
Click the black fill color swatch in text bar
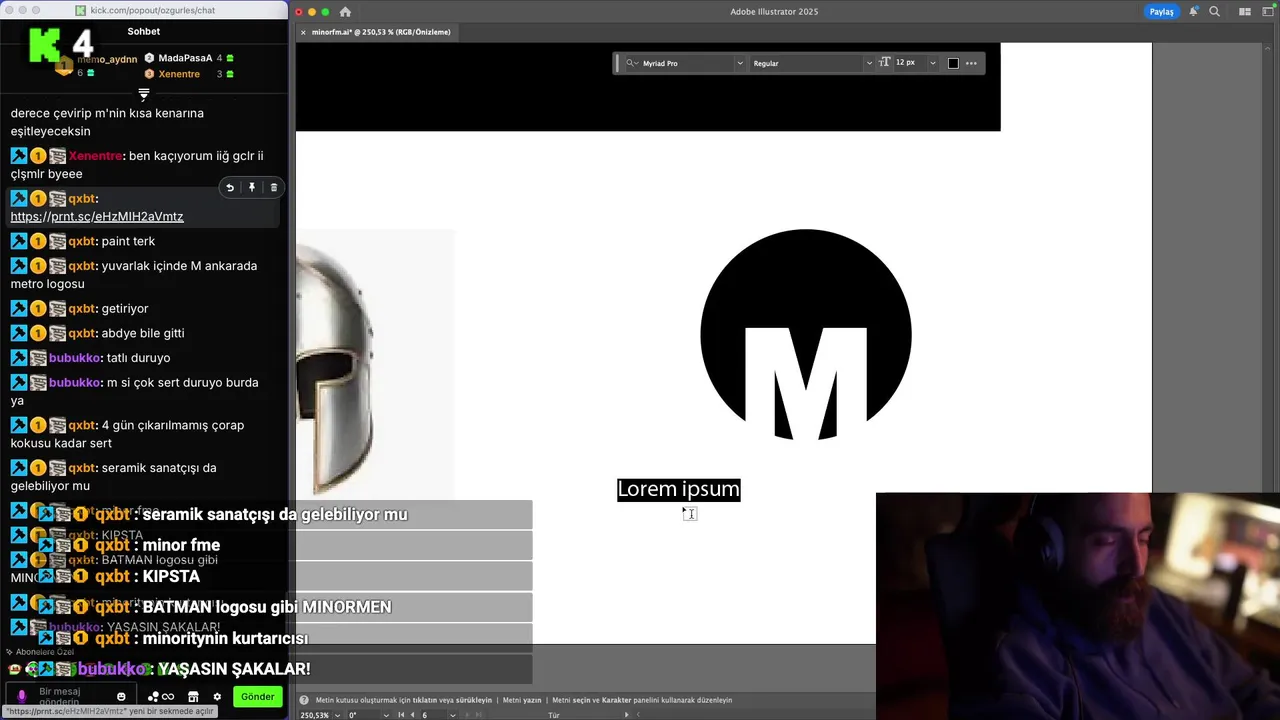tap(953, 63)
